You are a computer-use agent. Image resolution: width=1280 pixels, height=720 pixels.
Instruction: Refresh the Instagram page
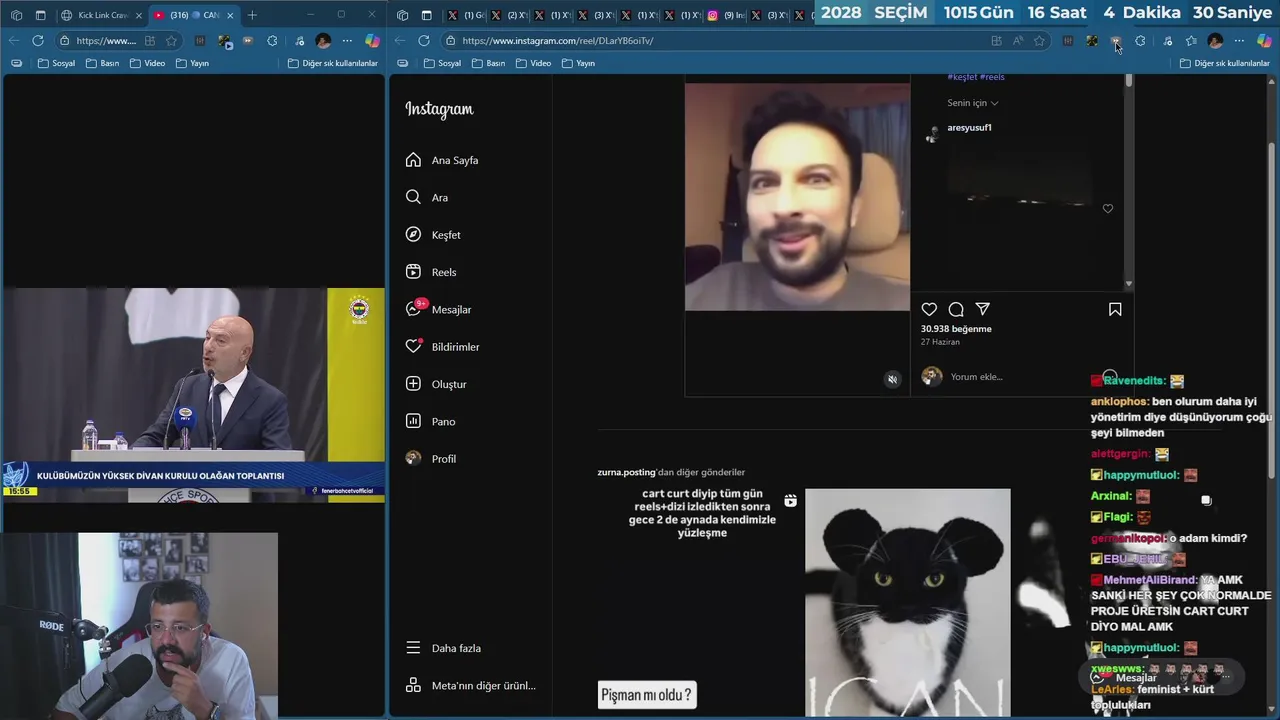(423, 41)
